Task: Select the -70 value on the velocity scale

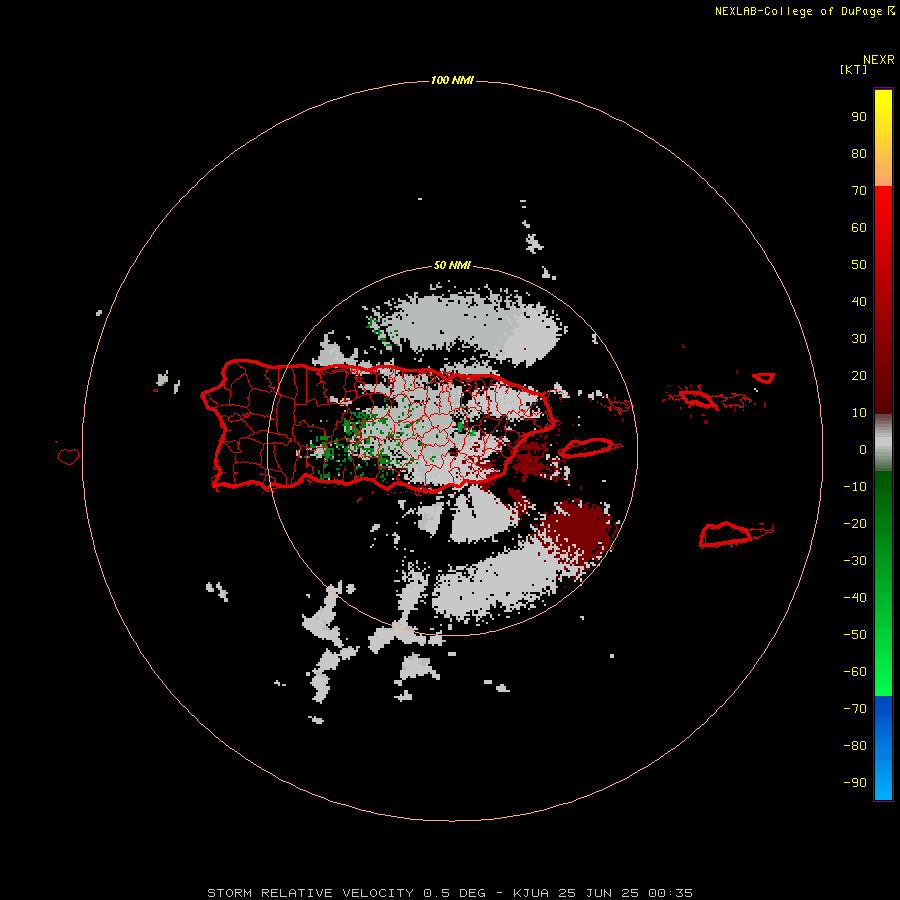Action: [855, 709]
